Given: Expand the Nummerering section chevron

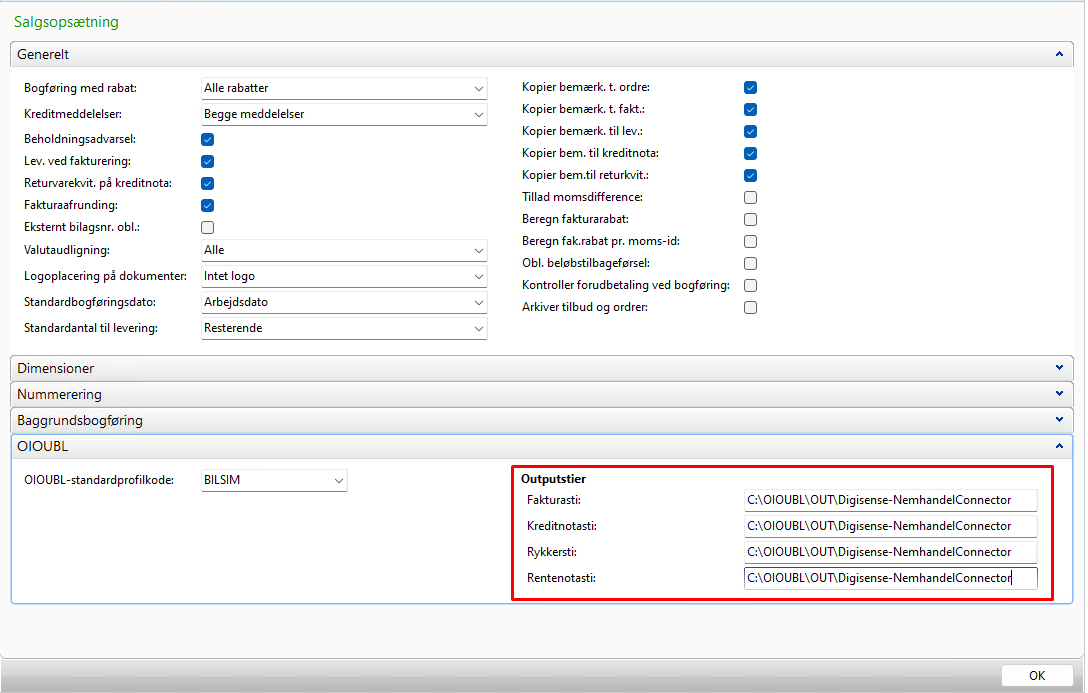Looking at the screenshot, I should (x=1059, y=394).
